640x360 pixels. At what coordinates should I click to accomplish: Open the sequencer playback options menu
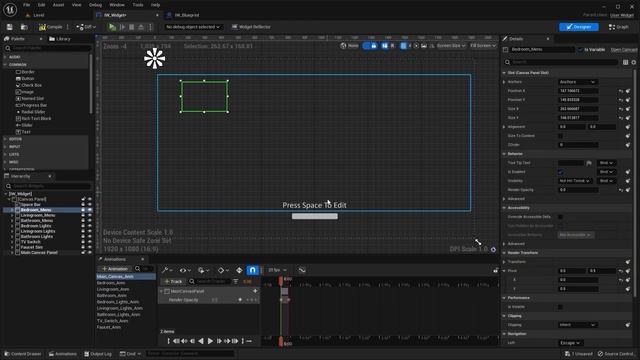click(x=203, y=270)
